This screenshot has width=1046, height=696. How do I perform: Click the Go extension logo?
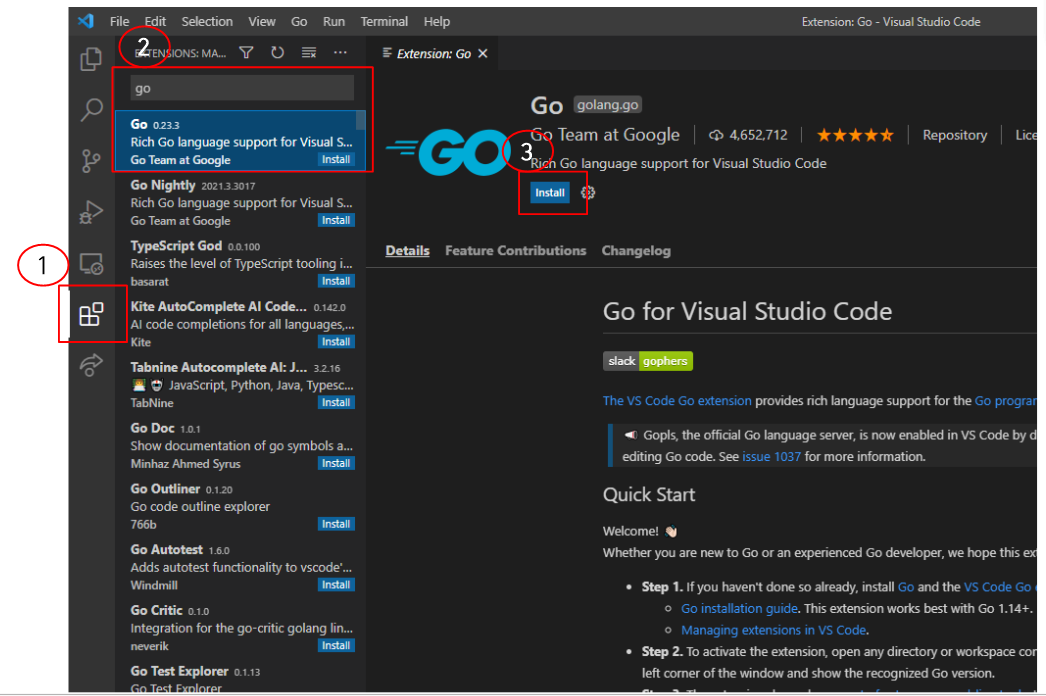(x=448, y=152)
